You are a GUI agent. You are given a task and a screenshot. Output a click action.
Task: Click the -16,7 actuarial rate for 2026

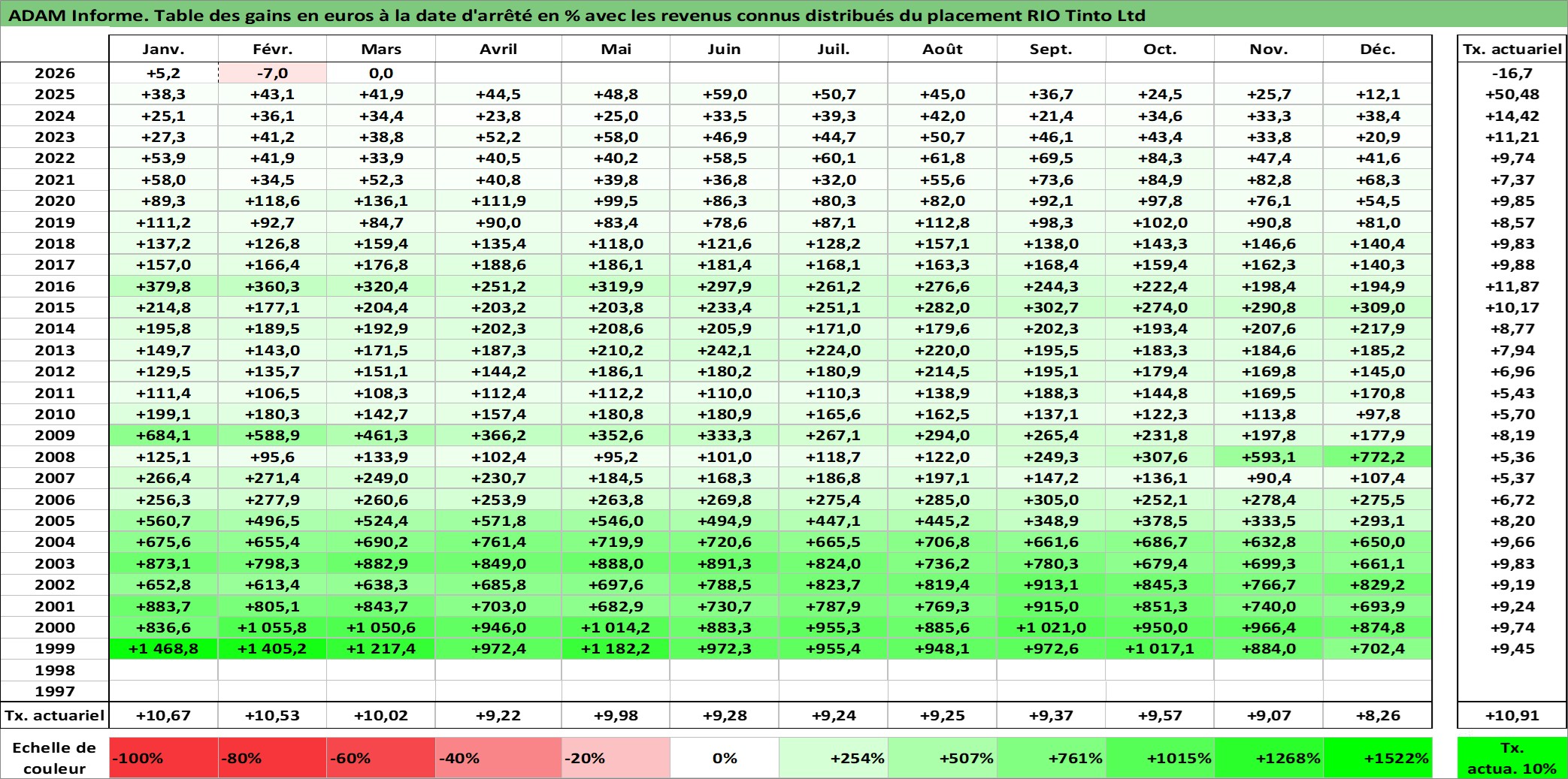pos(1512,73)
